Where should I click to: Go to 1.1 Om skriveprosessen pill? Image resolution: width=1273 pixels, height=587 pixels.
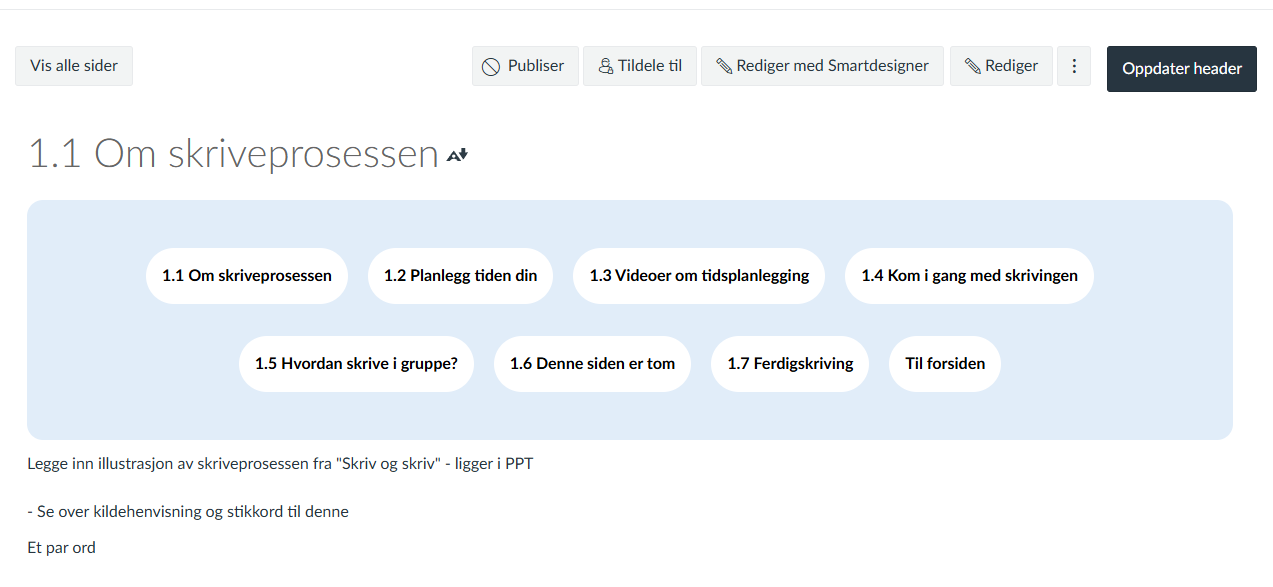click(247, 276)
